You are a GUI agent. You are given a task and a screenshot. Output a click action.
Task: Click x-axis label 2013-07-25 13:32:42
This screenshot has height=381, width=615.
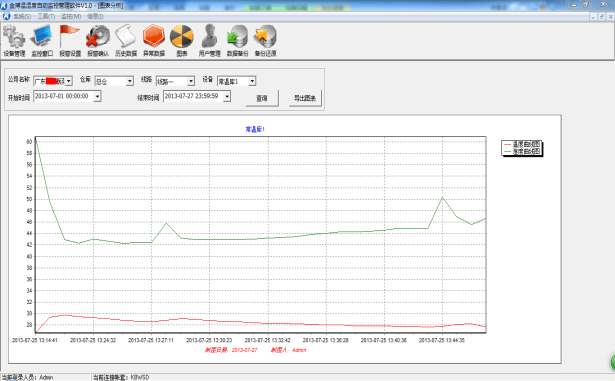(x=267, y=340)
